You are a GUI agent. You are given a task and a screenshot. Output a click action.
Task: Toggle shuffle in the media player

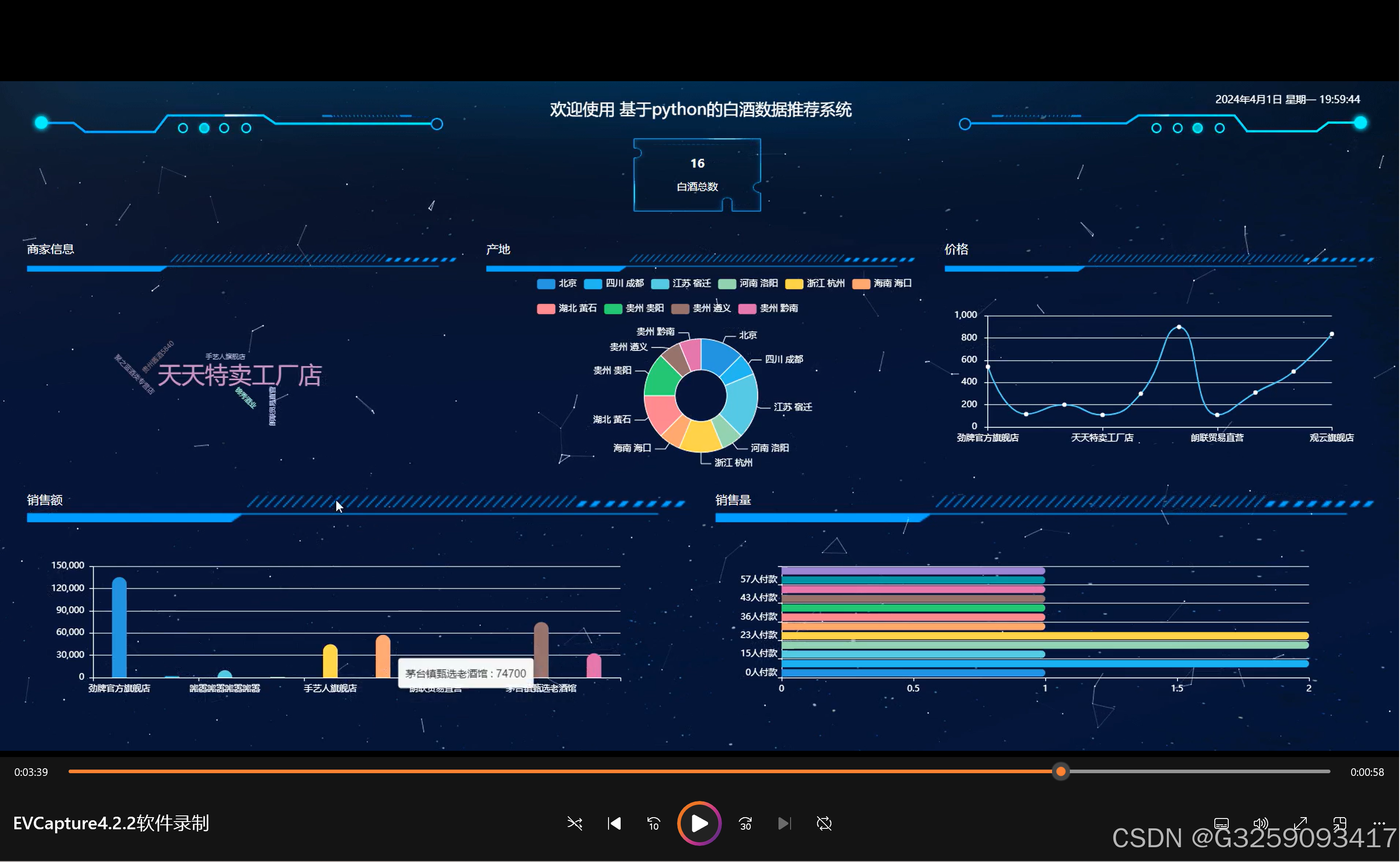[x=574, y=823]
